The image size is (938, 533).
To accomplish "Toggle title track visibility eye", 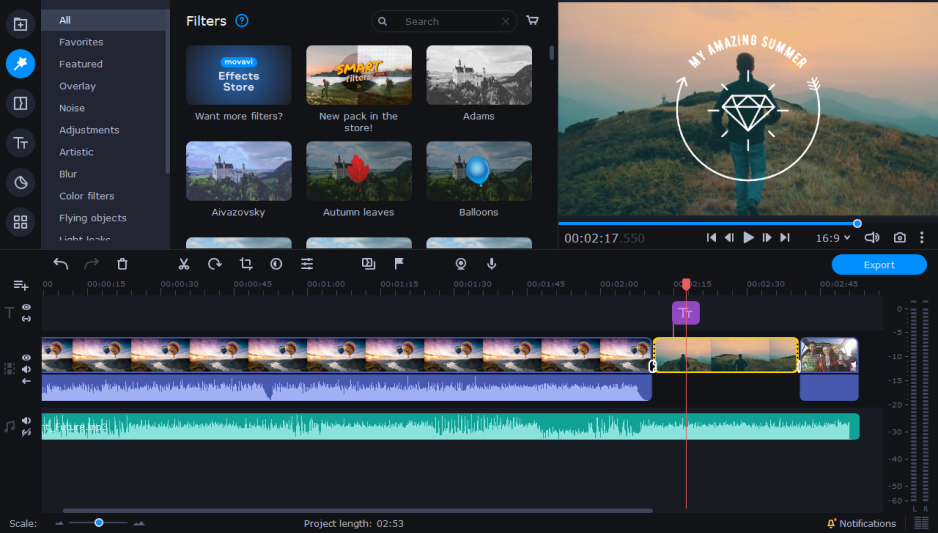I will 26,307.
